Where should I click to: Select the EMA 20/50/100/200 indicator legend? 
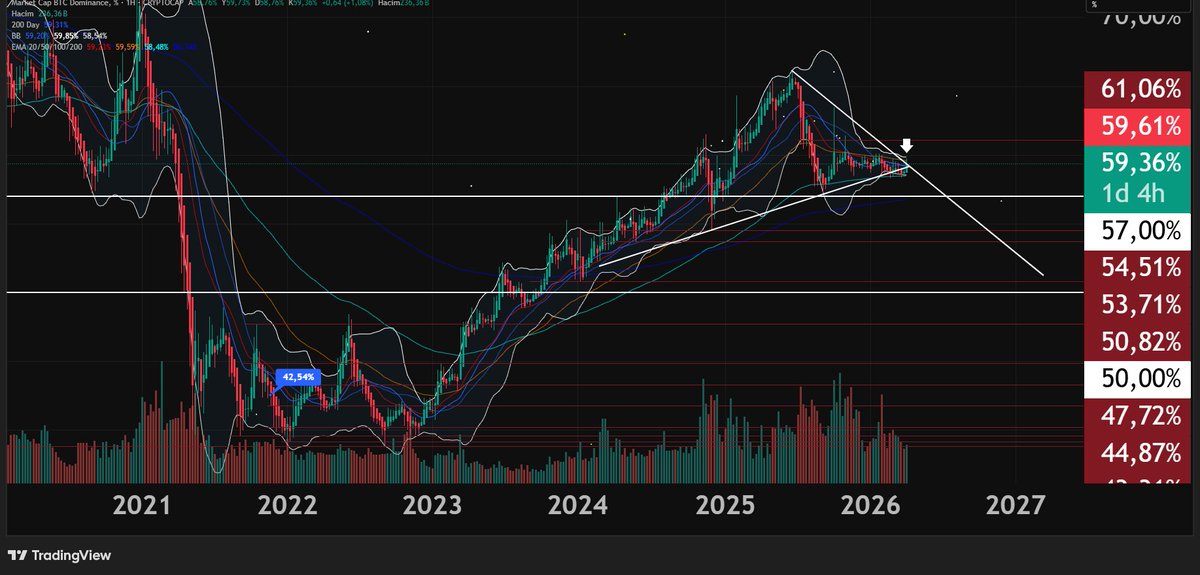pos(105,45)
